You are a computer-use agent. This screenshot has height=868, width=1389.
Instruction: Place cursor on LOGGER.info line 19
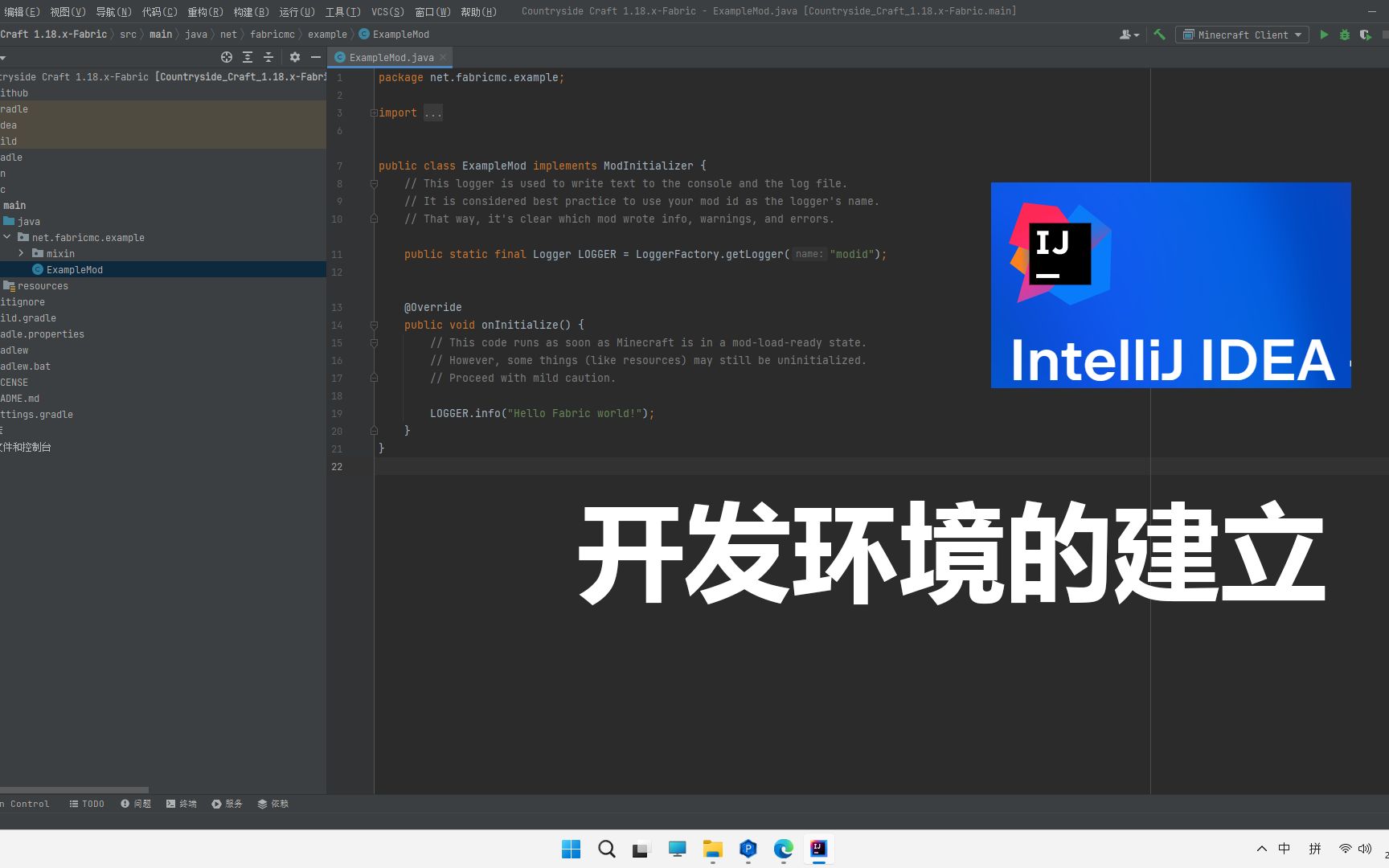click(x=542, y=414)
